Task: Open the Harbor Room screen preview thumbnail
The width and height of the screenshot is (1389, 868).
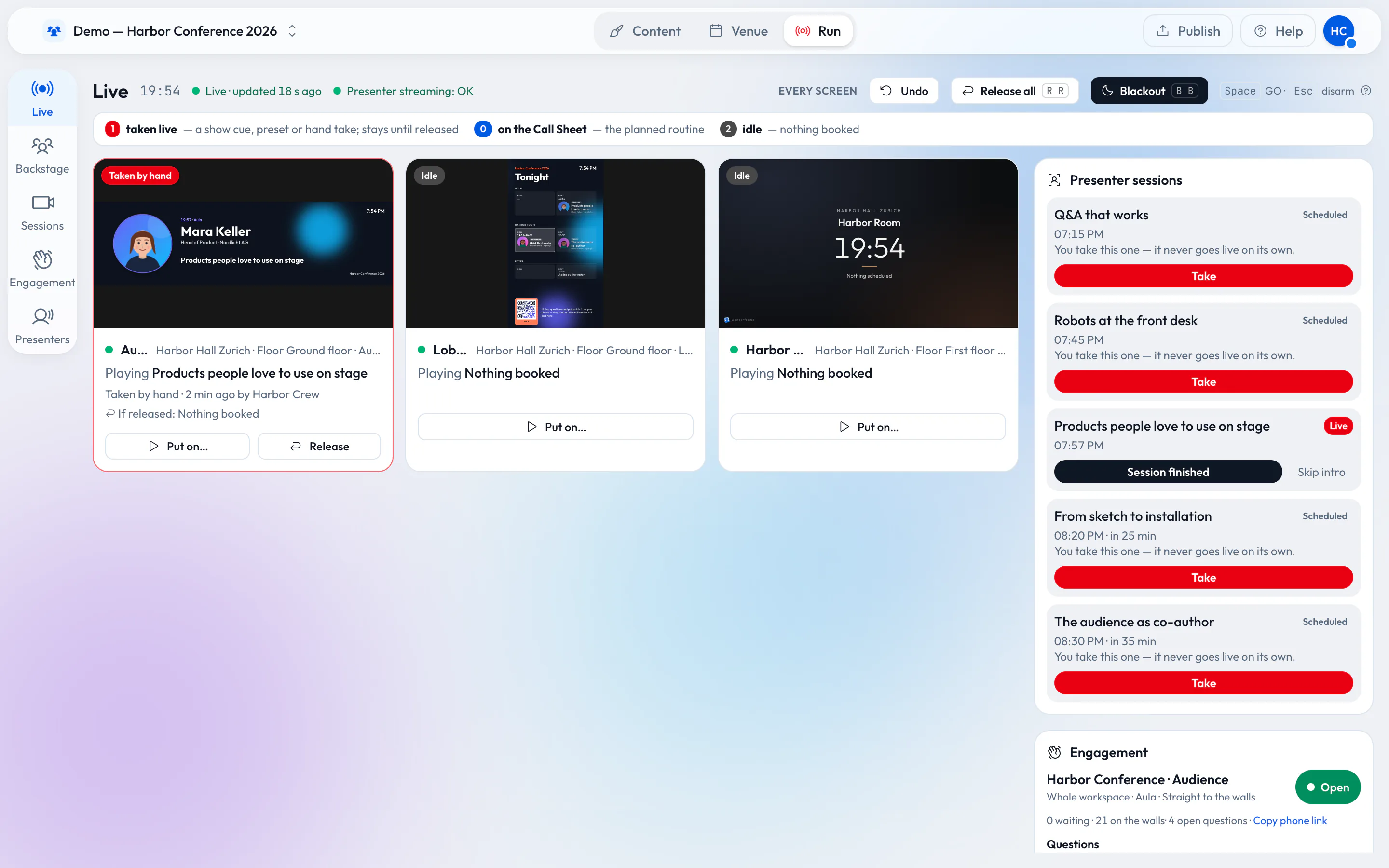Action: coord(868,244)
